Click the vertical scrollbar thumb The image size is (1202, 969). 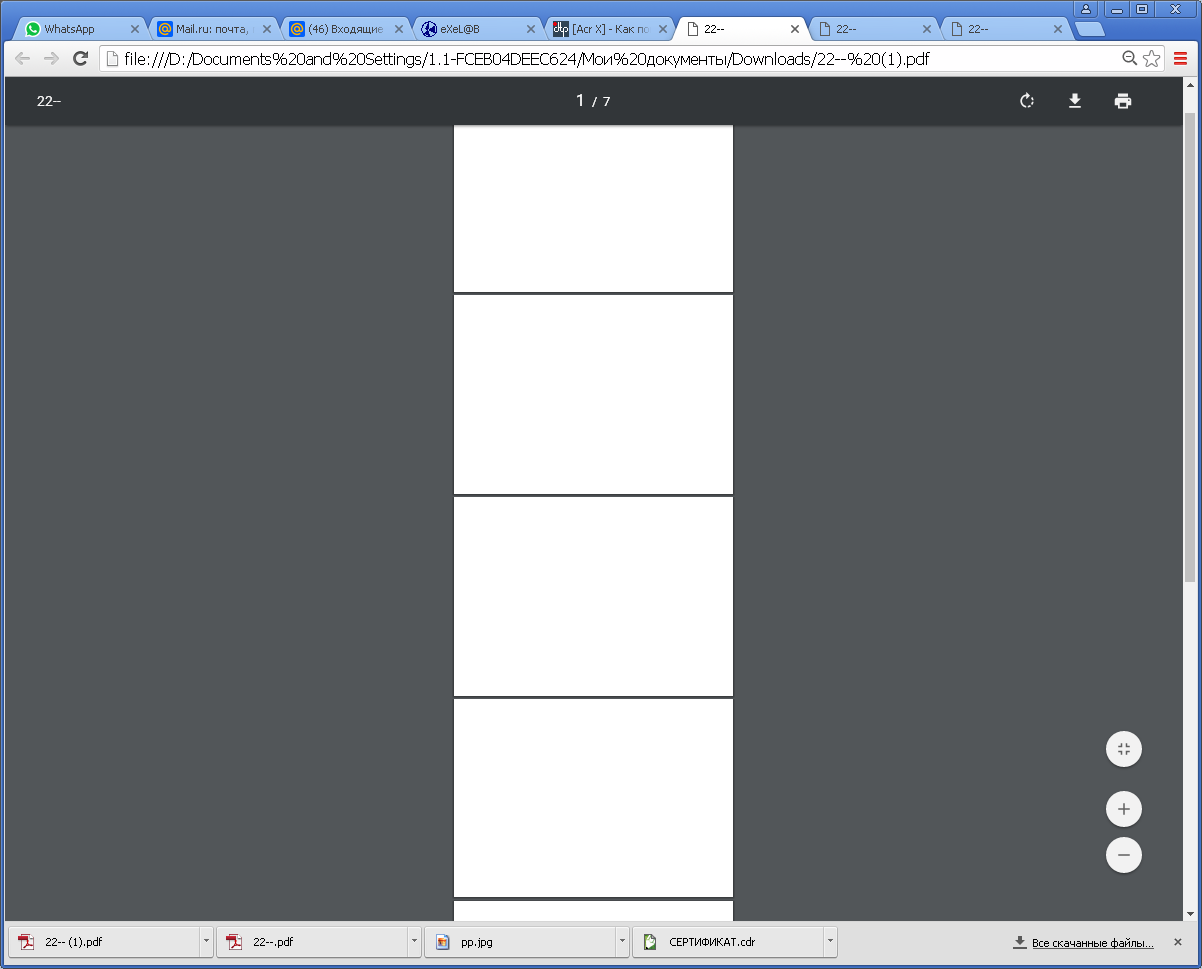pyautogui.click(x=1190, y=348)
